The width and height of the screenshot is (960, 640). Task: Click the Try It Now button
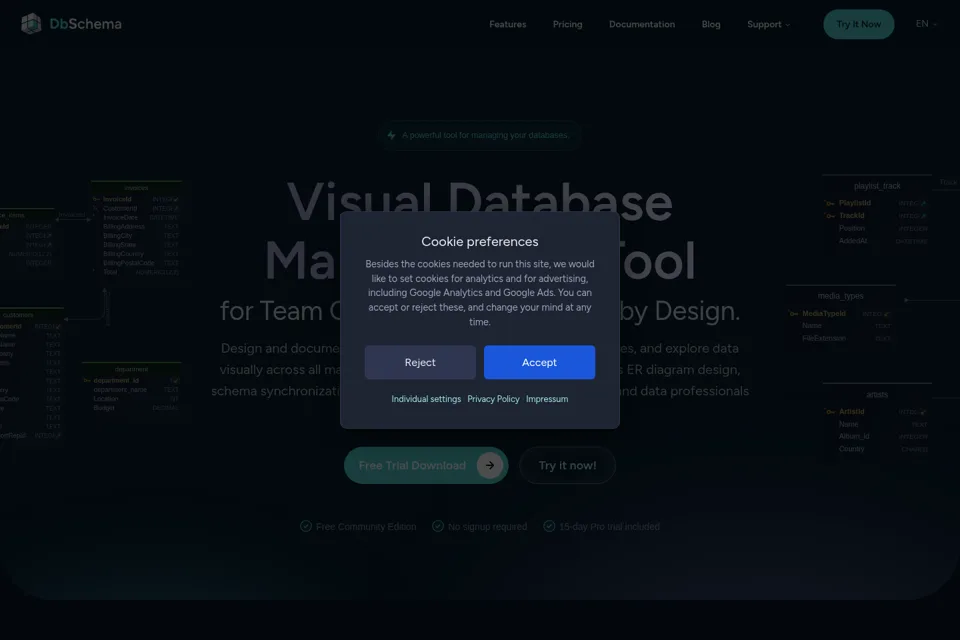(x=858, y=24)
